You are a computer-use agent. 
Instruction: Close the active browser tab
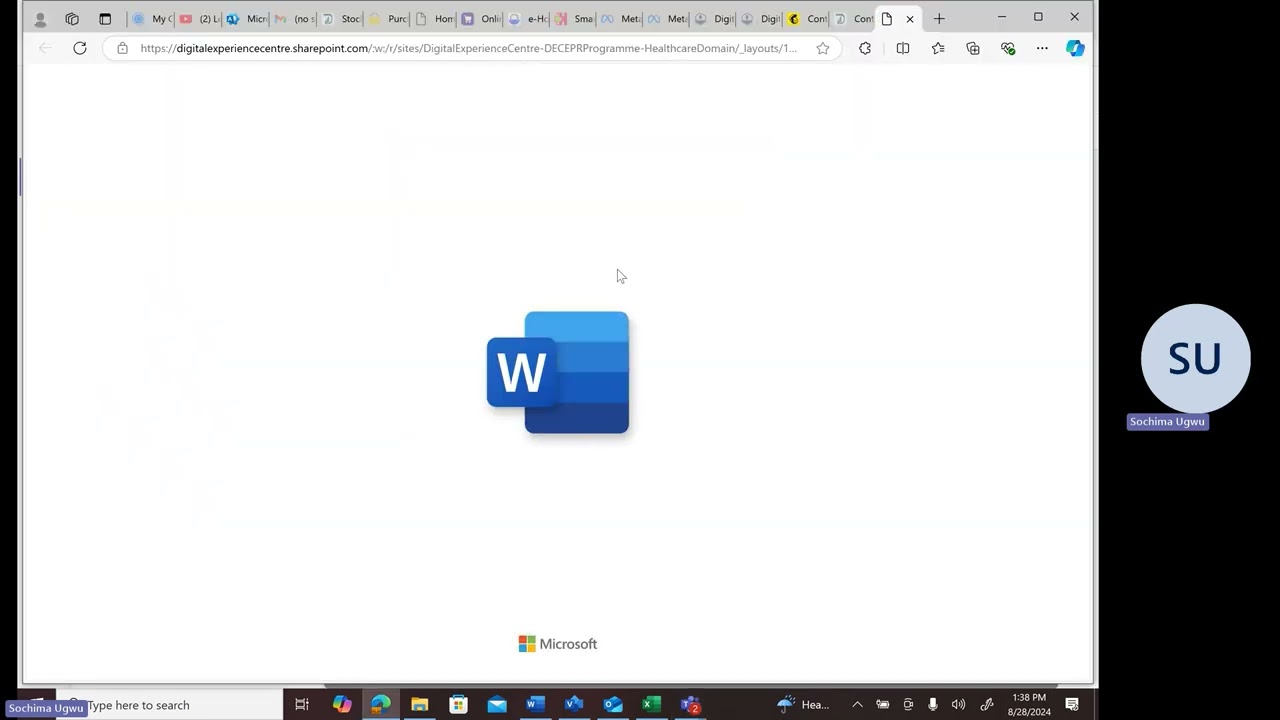pyautogui.click(x=910, y=19)
